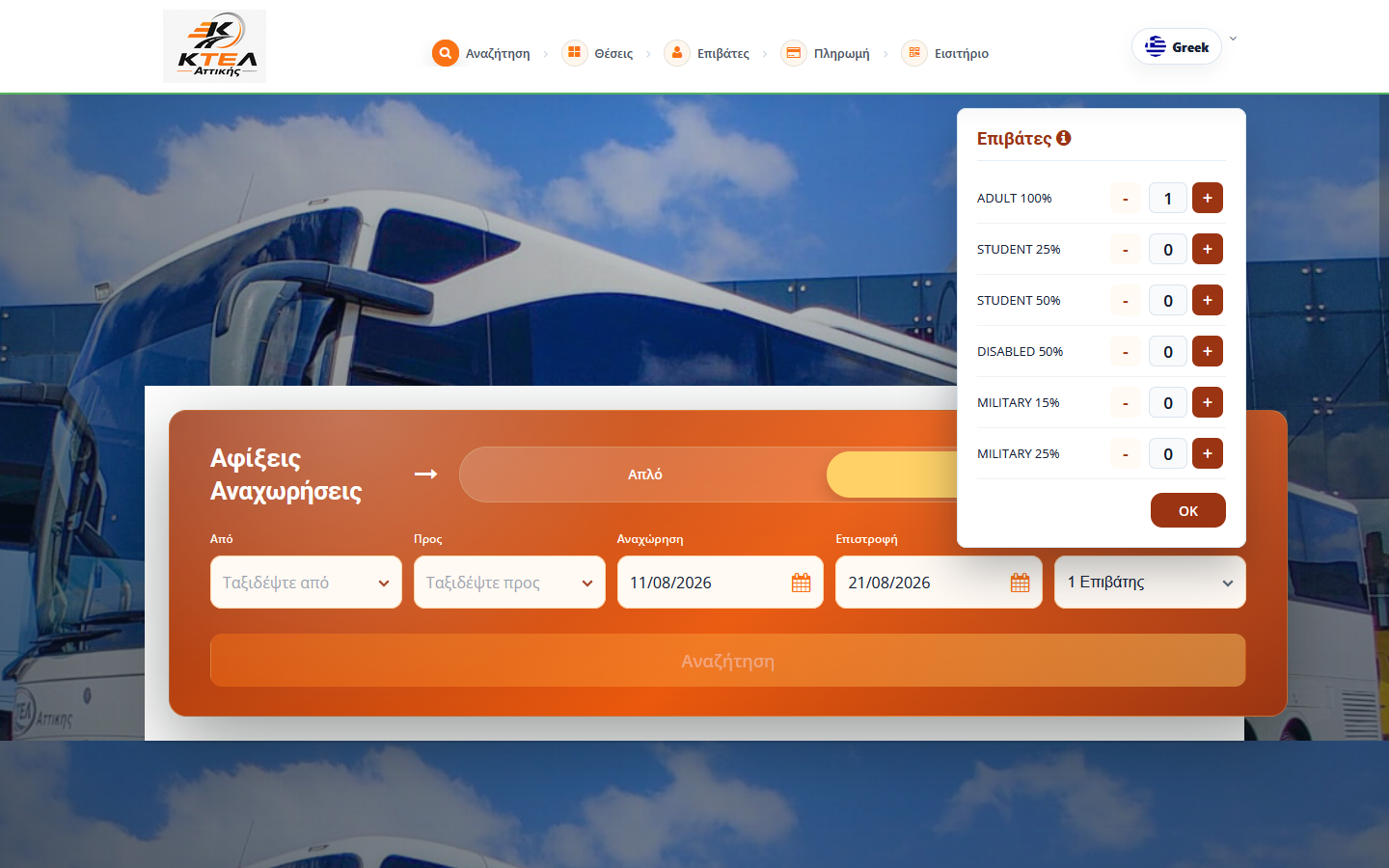1389x868 pixels.
Task: Click the Αναχώρηση date field 11/08/2026
Action: (x=721, y=582)
